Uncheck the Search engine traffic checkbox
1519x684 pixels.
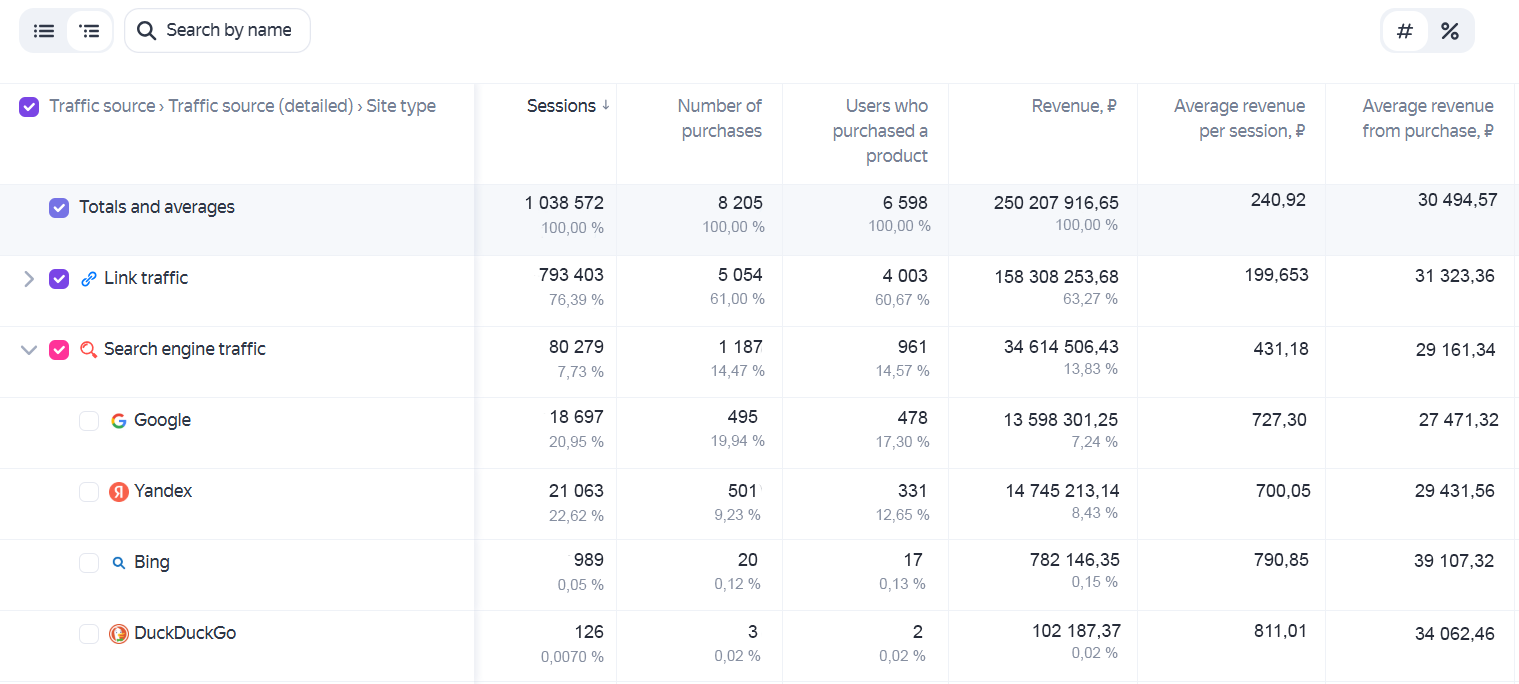coord(59,350)
